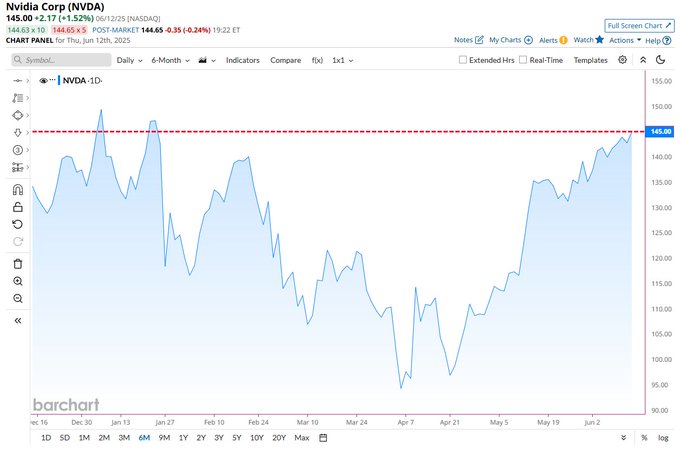This screenshot has height=449, width=680.
Task: Delete drawings with trash icon
Action: click(x=17, y=264)
